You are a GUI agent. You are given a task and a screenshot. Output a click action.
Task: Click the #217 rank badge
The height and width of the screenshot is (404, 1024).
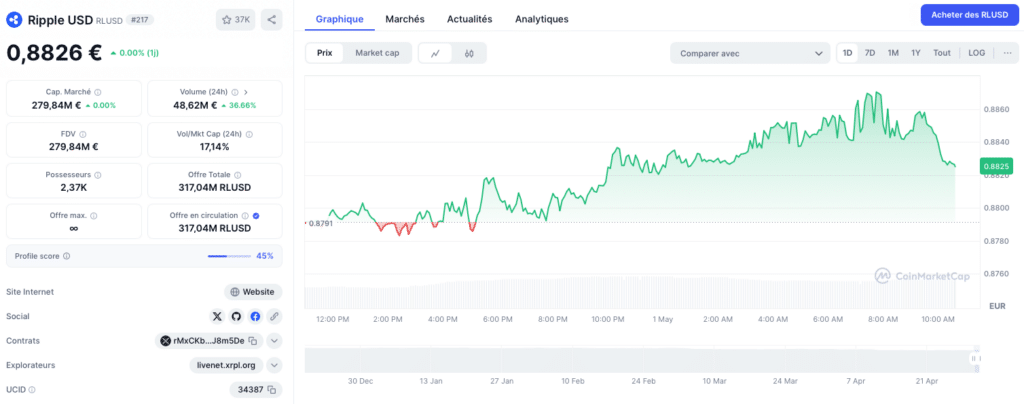click(x=138, y=20)
